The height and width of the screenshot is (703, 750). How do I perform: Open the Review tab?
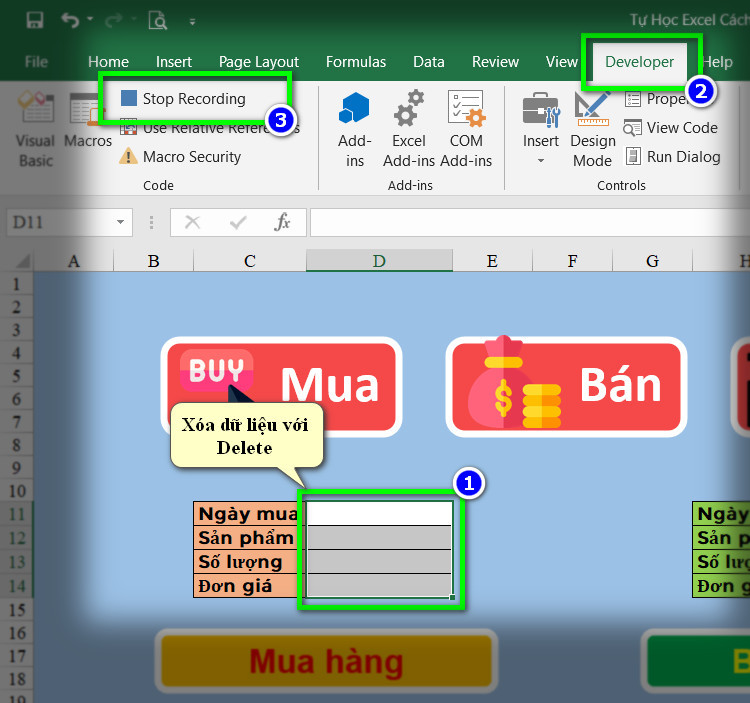tap(495, 62)
